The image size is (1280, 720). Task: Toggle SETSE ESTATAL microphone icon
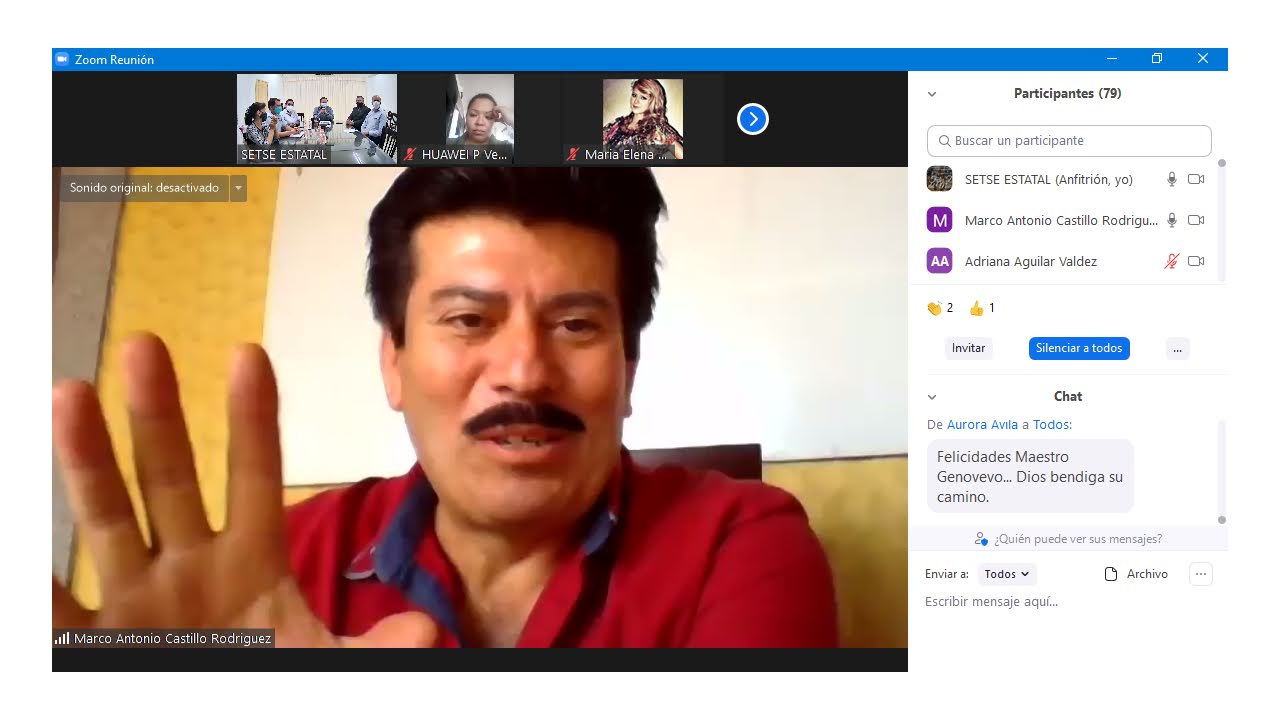[1172, 180]
